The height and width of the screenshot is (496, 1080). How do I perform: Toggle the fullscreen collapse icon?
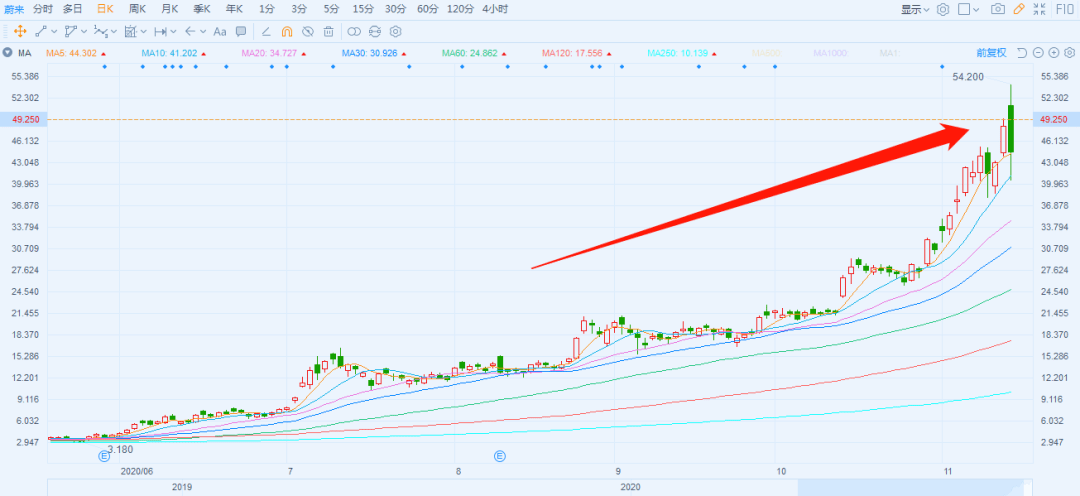1041,9
